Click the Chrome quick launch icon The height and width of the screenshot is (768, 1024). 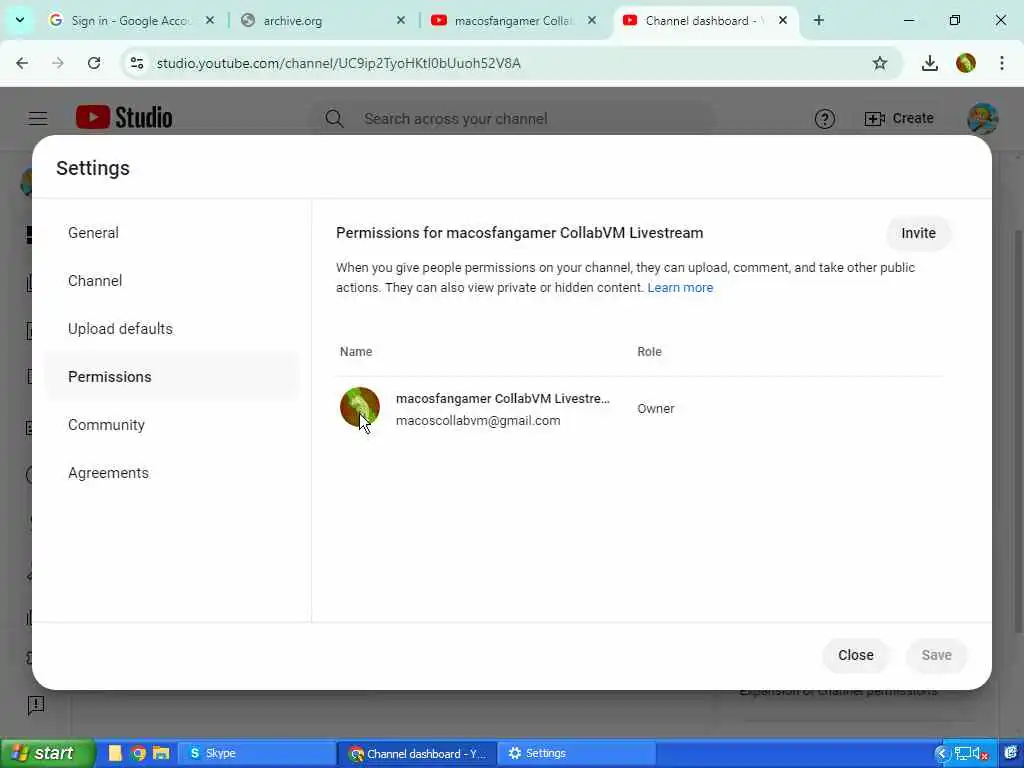(138, 754)
